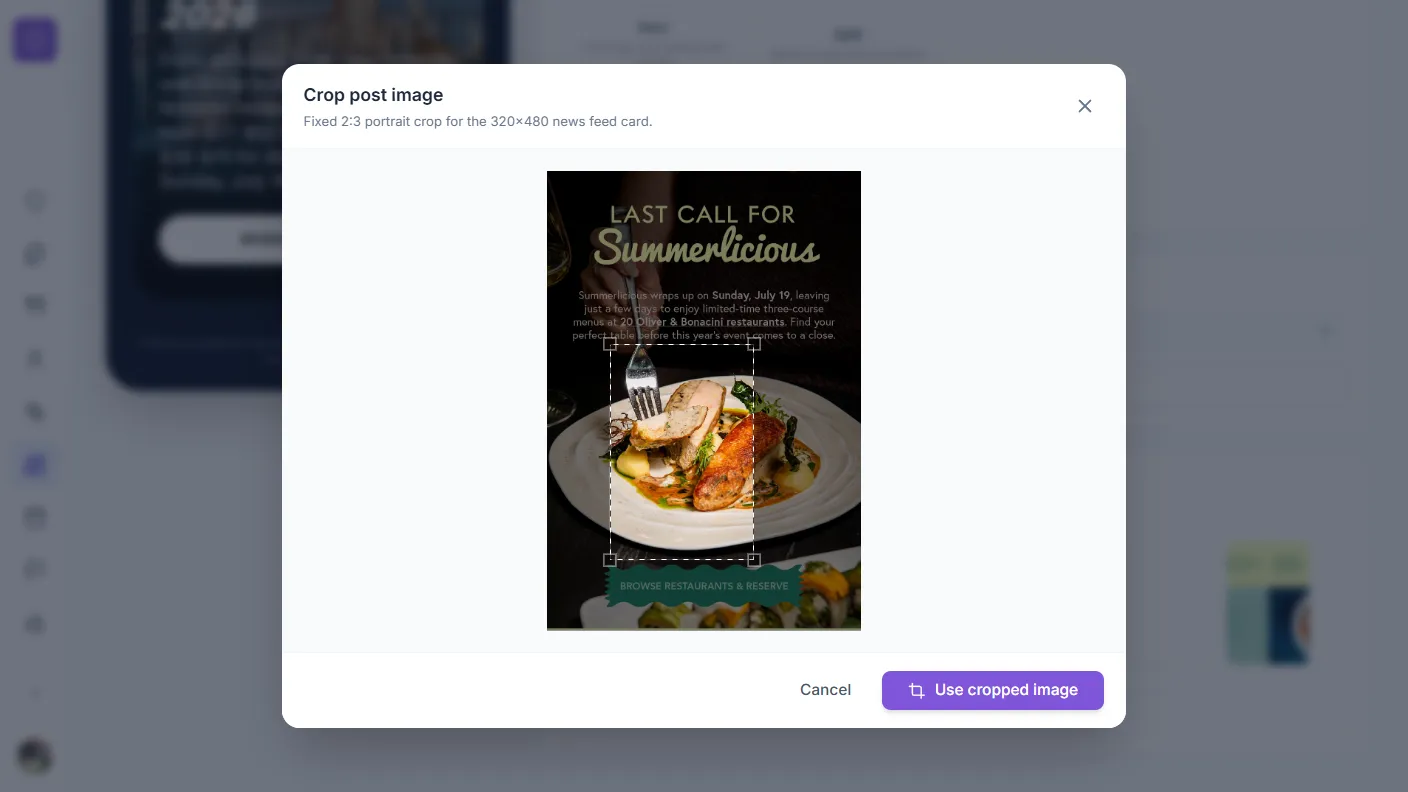Click the "Fixed 2:3 portrait crop" description text
This screenshot has width=1408, height=792.
pos(478,122)
